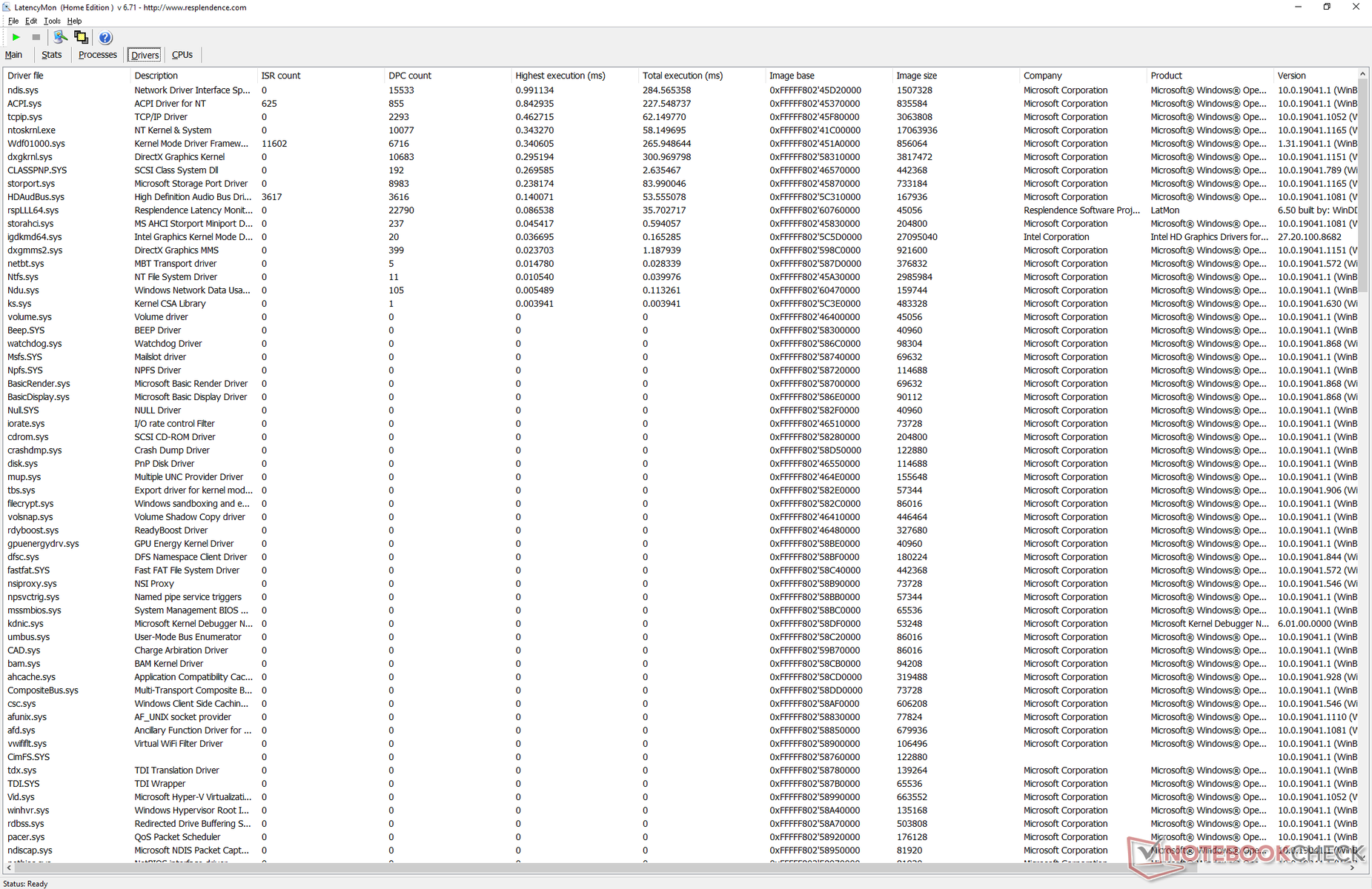1372x889 pixels.
Task: Open the File menu
Action: [x=13, y=21]
